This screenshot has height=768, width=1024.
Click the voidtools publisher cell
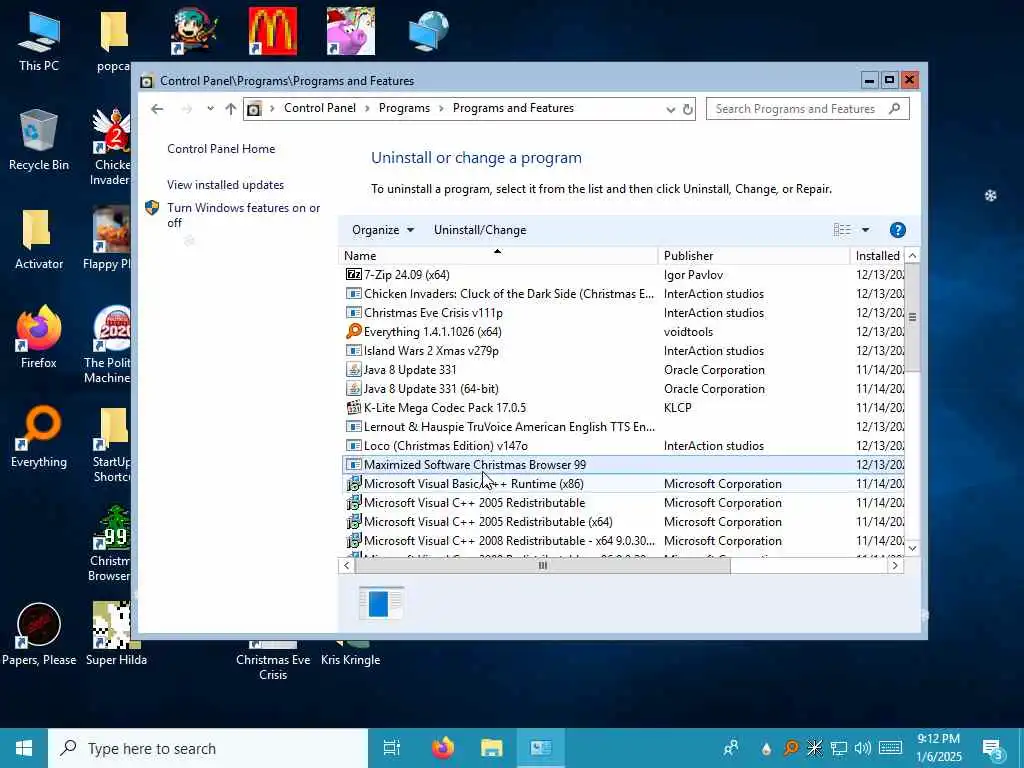click(688, 332)
